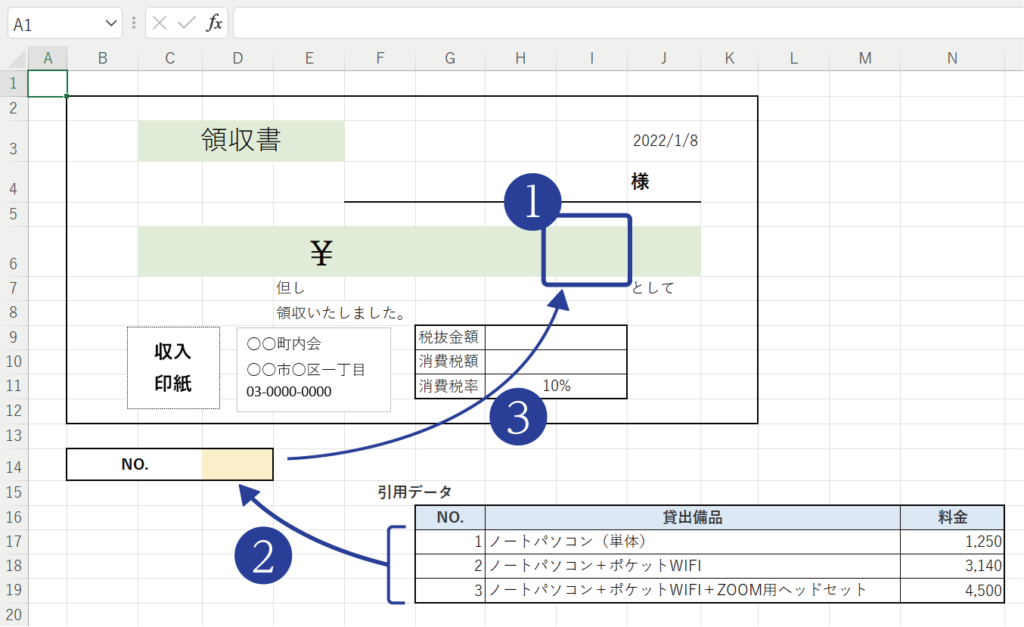Click the Select All corner triangle
Screen dimensions: 1024x627
pyautogui.click(x=14, y=59)
